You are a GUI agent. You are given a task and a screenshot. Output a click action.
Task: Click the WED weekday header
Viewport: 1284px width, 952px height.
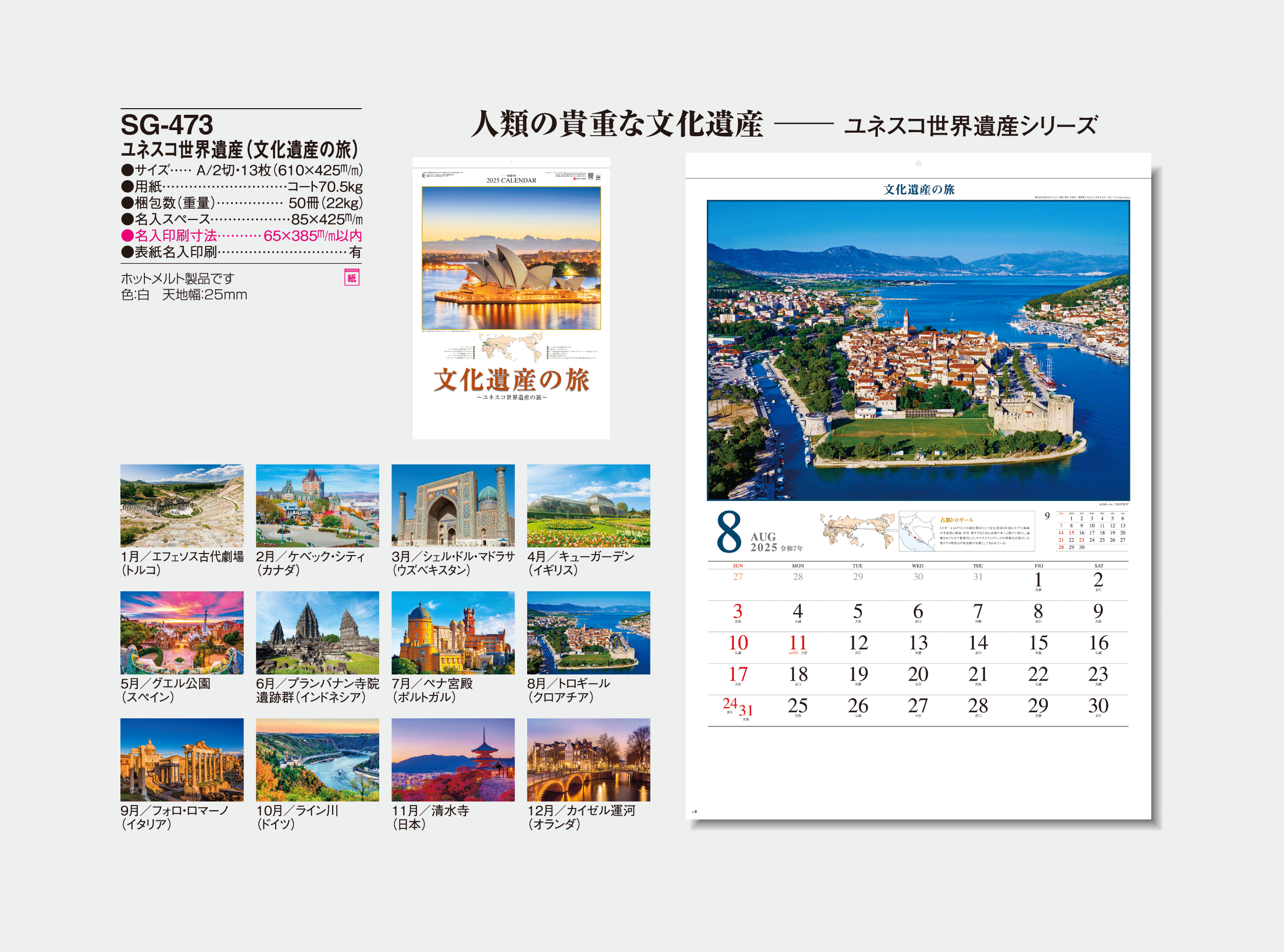pos(918,566)
